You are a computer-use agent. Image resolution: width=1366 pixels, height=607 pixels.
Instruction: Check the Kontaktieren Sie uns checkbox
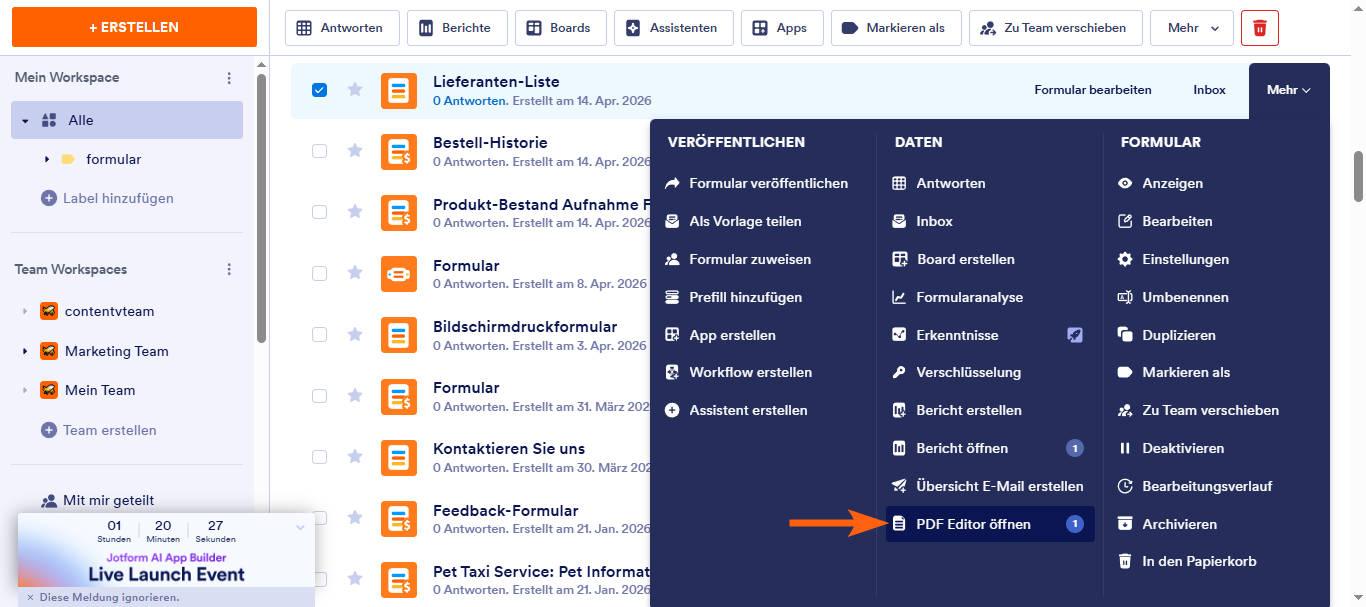coord(319,457)
